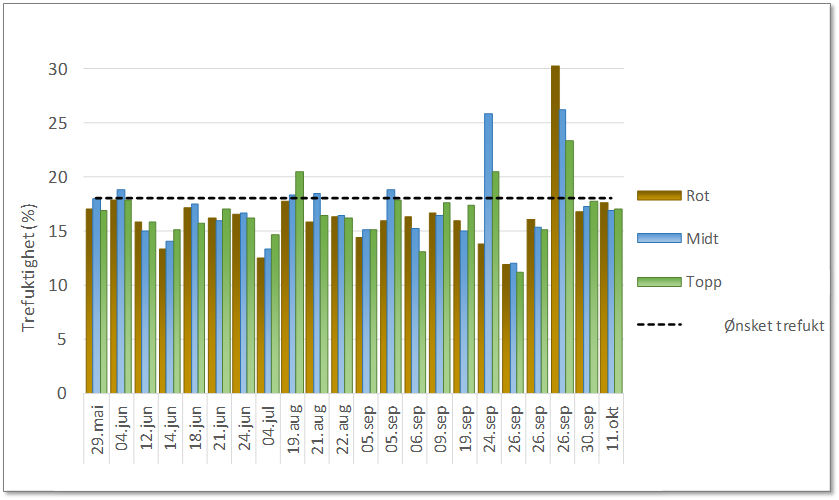
Task: Select the blue Midt bar for 04.jun
Action: click(121, 291)
